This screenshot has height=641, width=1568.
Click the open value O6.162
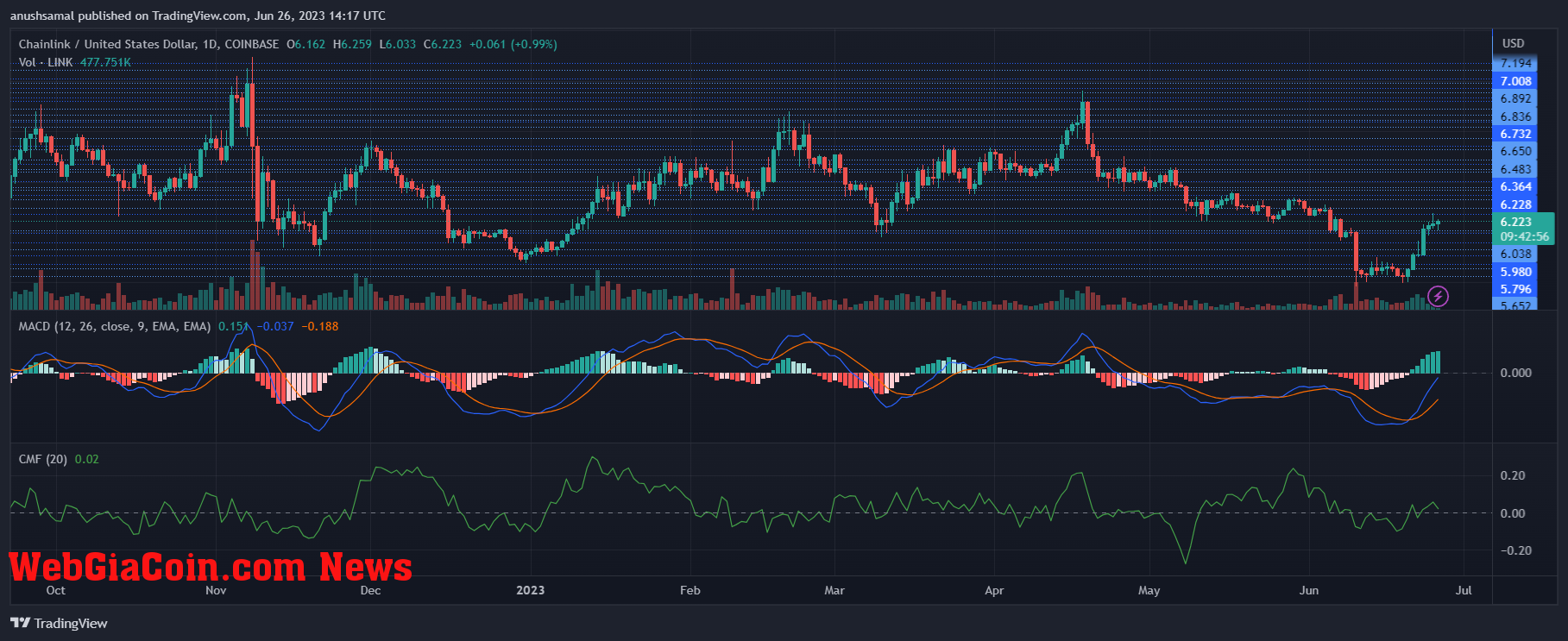click(x=306, y=44)
